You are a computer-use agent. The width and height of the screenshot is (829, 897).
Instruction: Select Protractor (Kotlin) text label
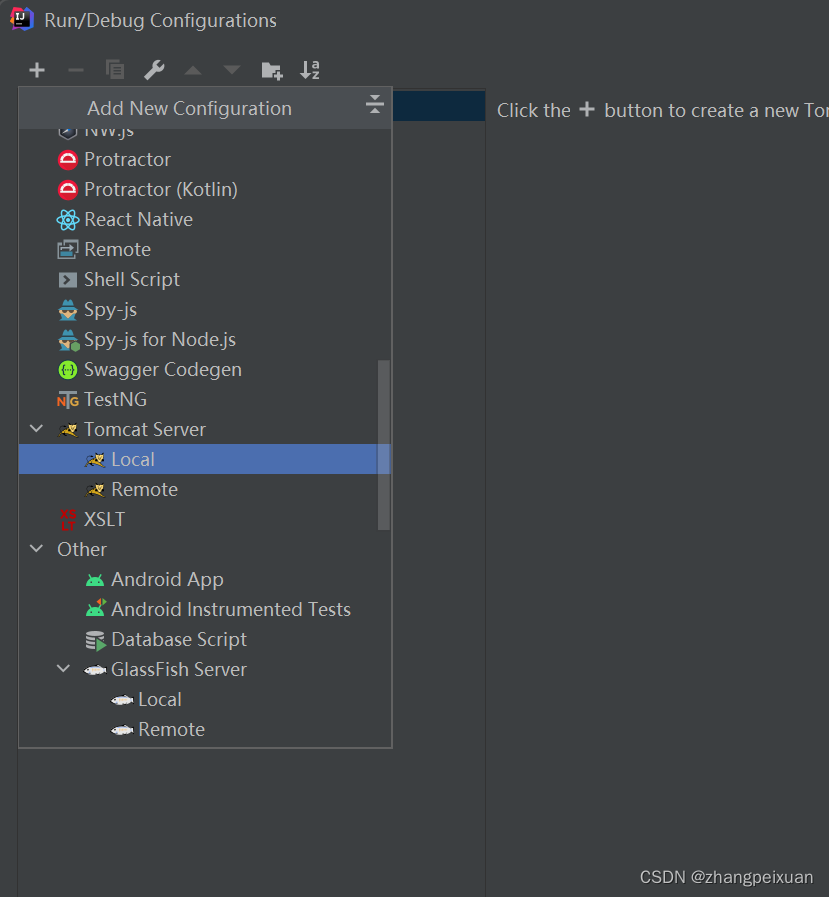pos(161,189)
